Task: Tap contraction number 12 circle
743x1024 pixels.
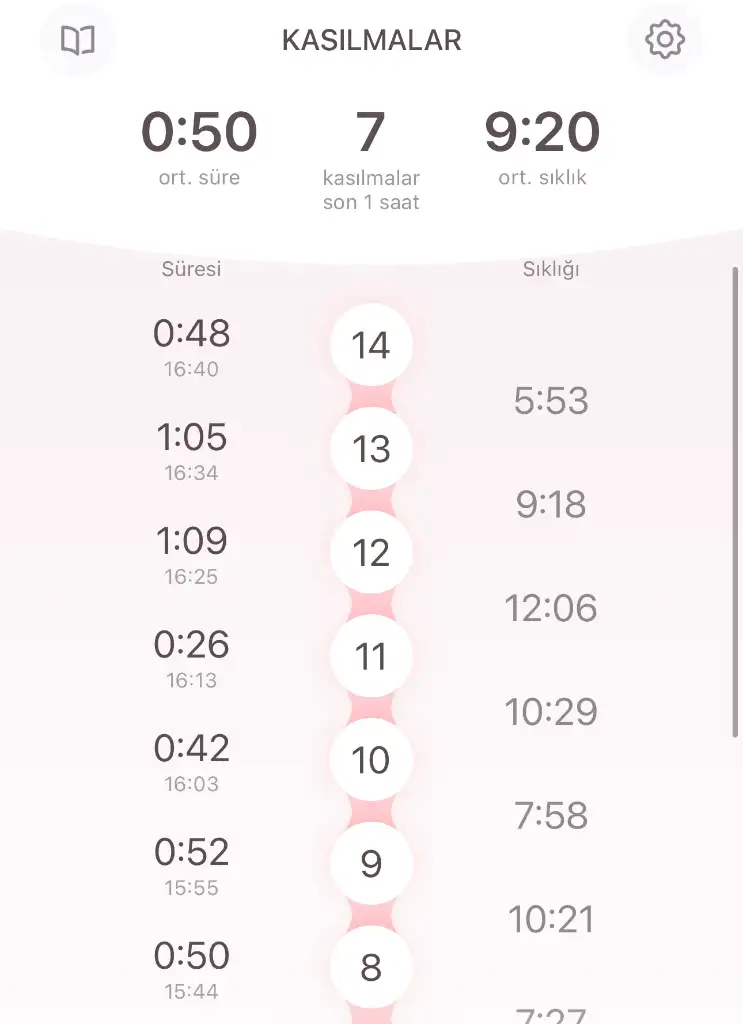Action: pos(371,552)
